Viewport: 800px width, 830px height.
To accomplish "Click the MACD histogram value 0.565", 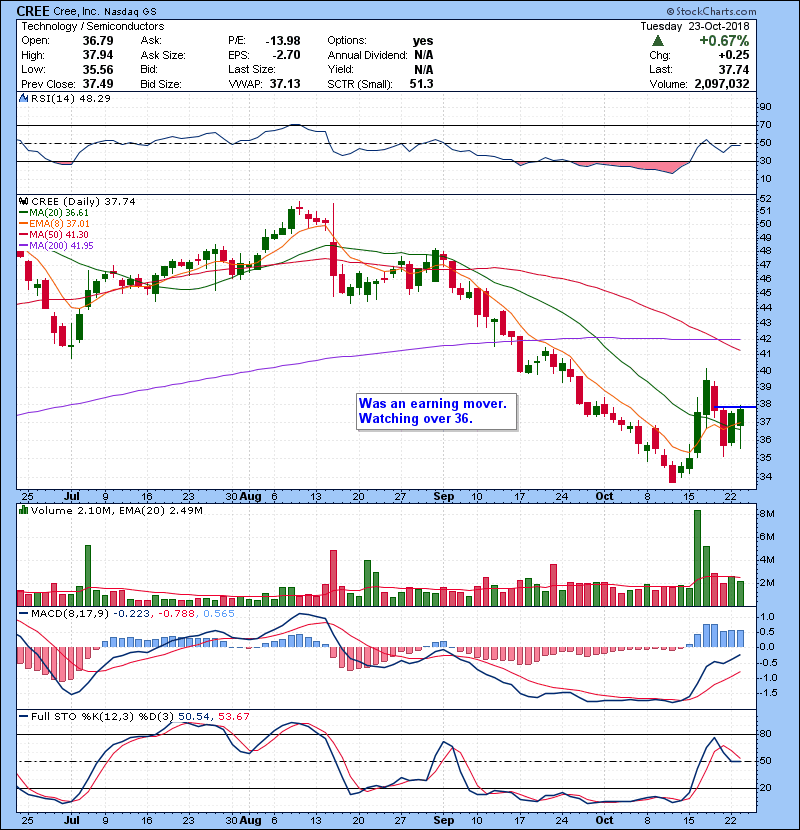I will 219,614.
